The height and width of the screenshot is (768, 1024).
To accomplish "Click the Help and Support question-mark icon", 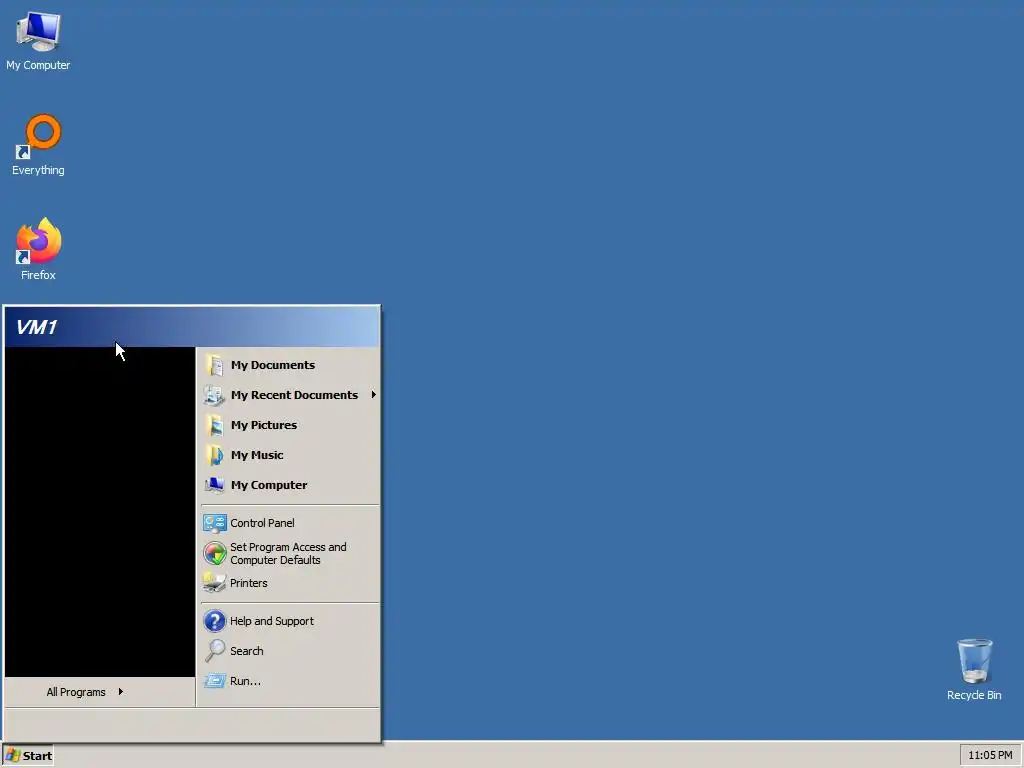I will pos(214,621).
